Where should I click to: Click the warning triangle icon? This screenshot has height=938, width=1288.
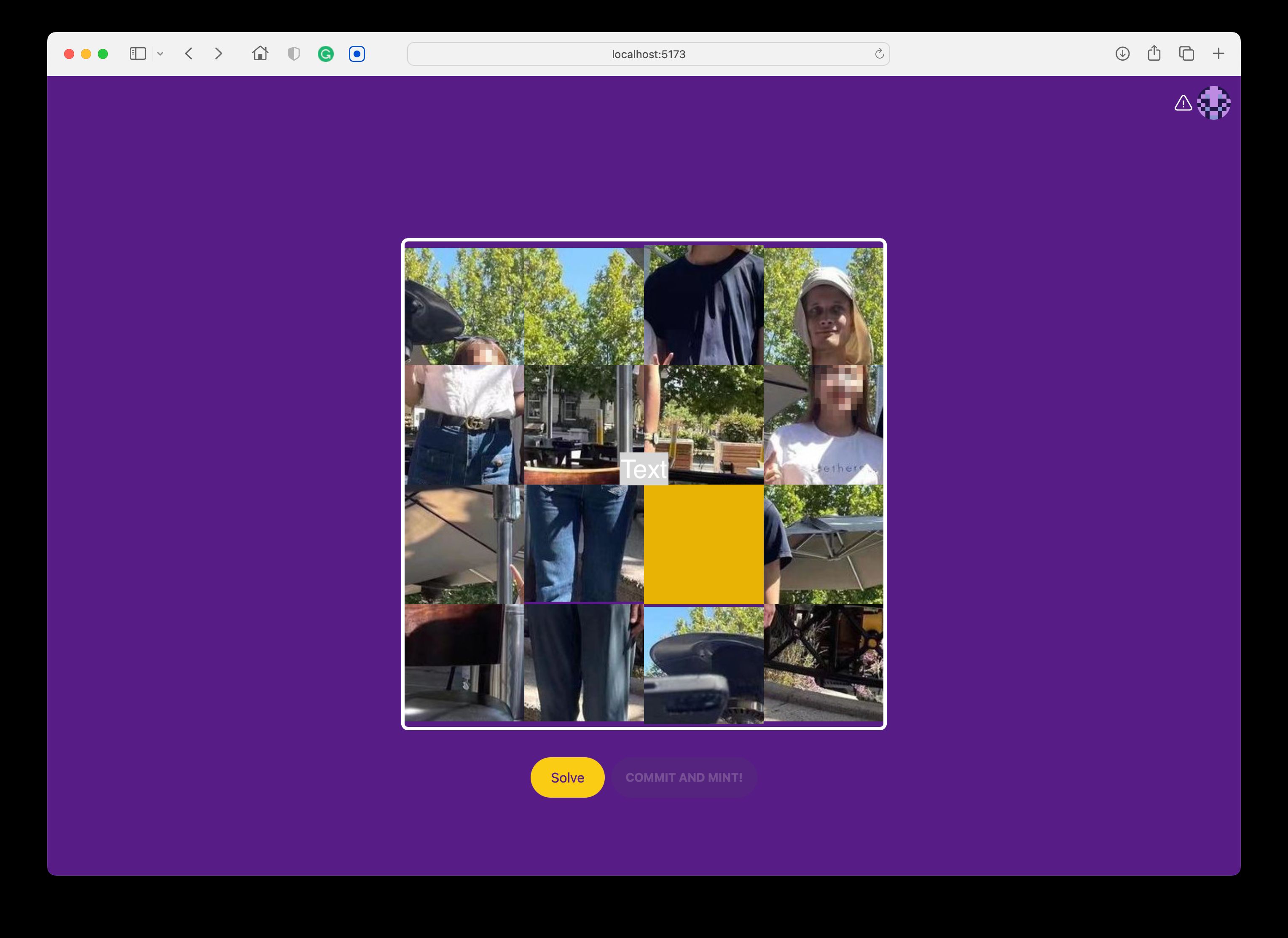tap(1184, 102)
